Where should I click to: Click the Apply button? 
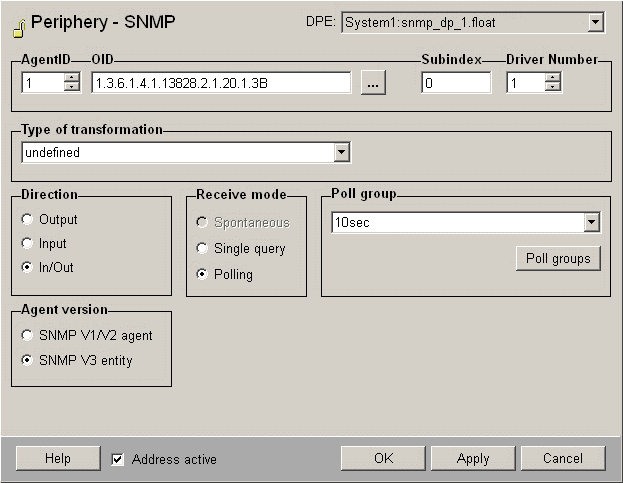[x=473, y=458]
